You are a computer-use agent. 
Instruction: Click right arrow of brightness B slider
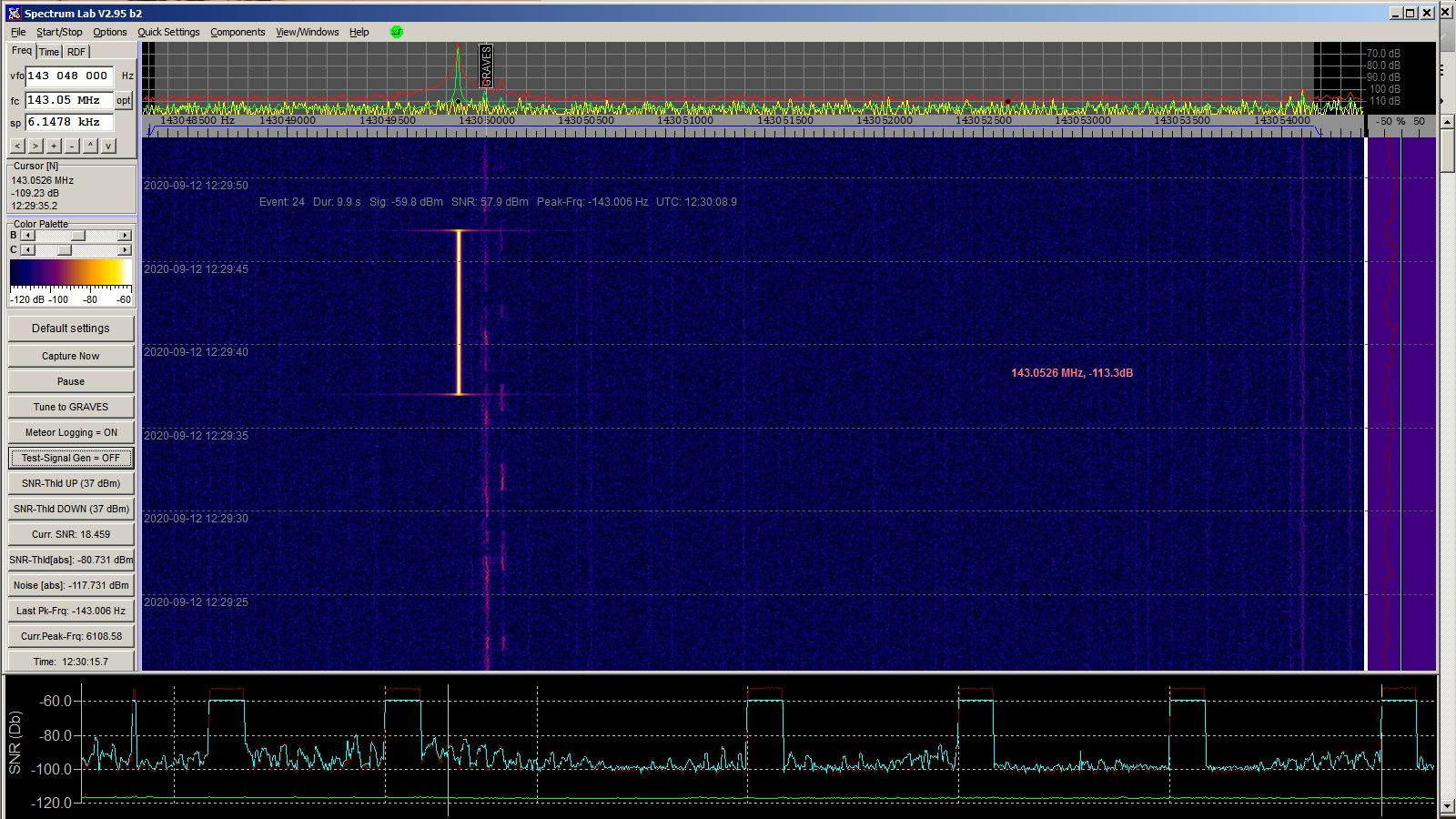pyautogui.click(x=125, y=235)
